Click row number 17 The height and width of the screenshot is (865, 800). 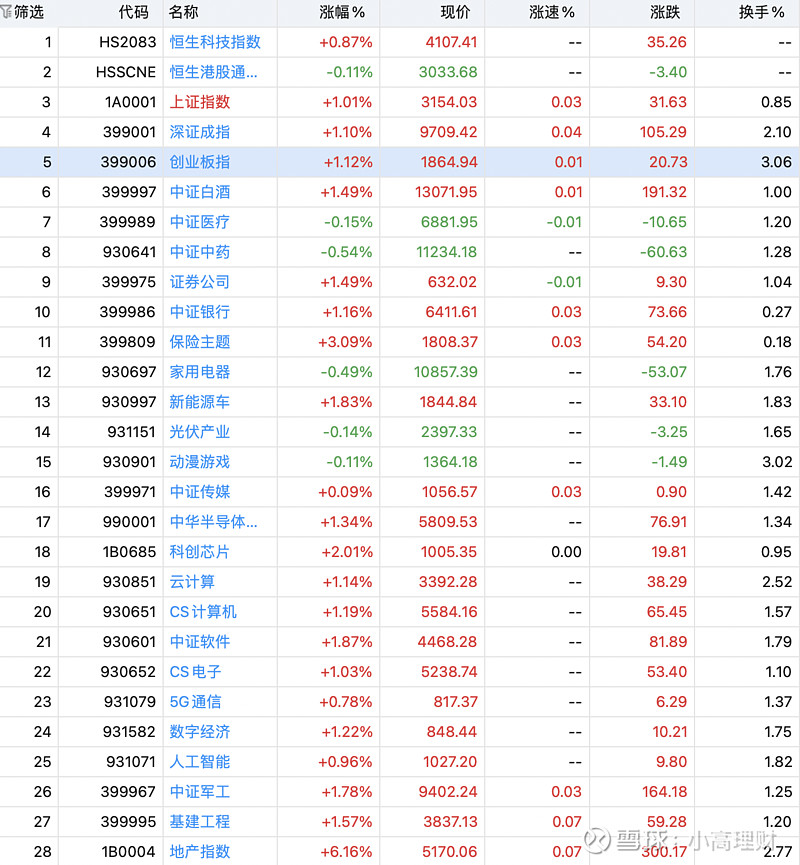[x=43, y=521]
